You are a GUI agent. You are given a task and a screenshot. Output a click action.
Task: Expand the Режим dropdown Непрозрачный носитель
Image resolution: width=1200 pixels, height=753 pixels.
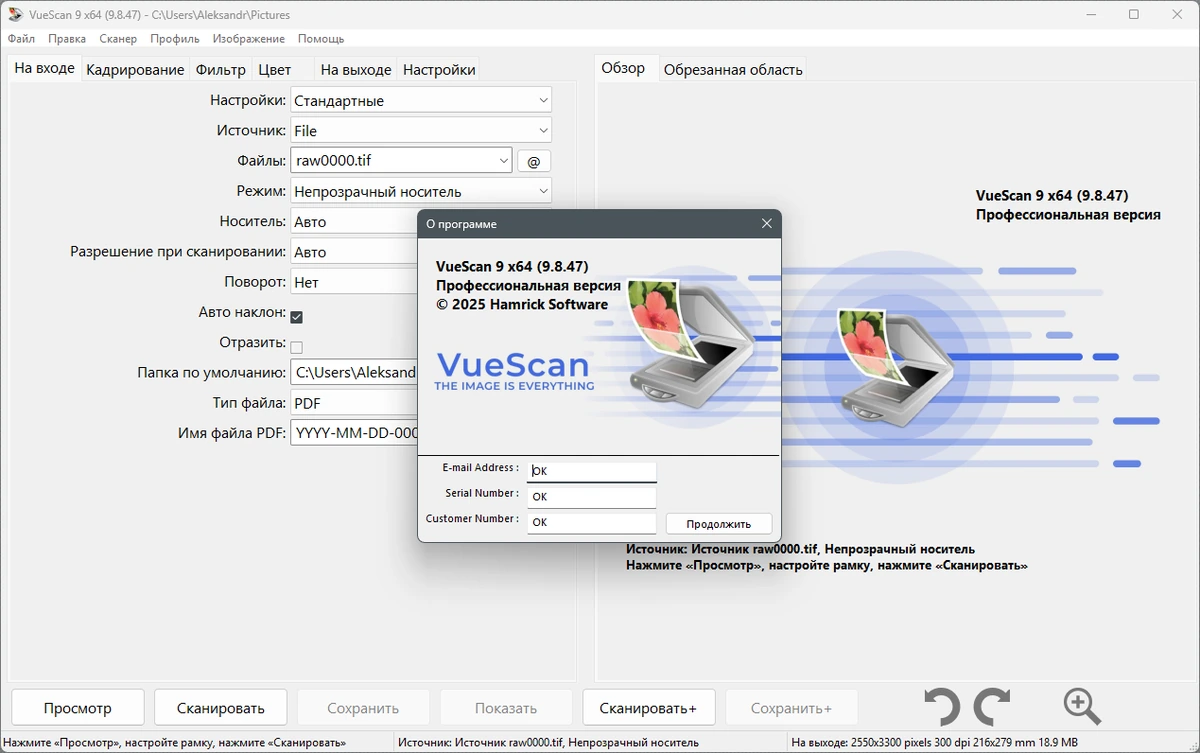click(421, 191)
